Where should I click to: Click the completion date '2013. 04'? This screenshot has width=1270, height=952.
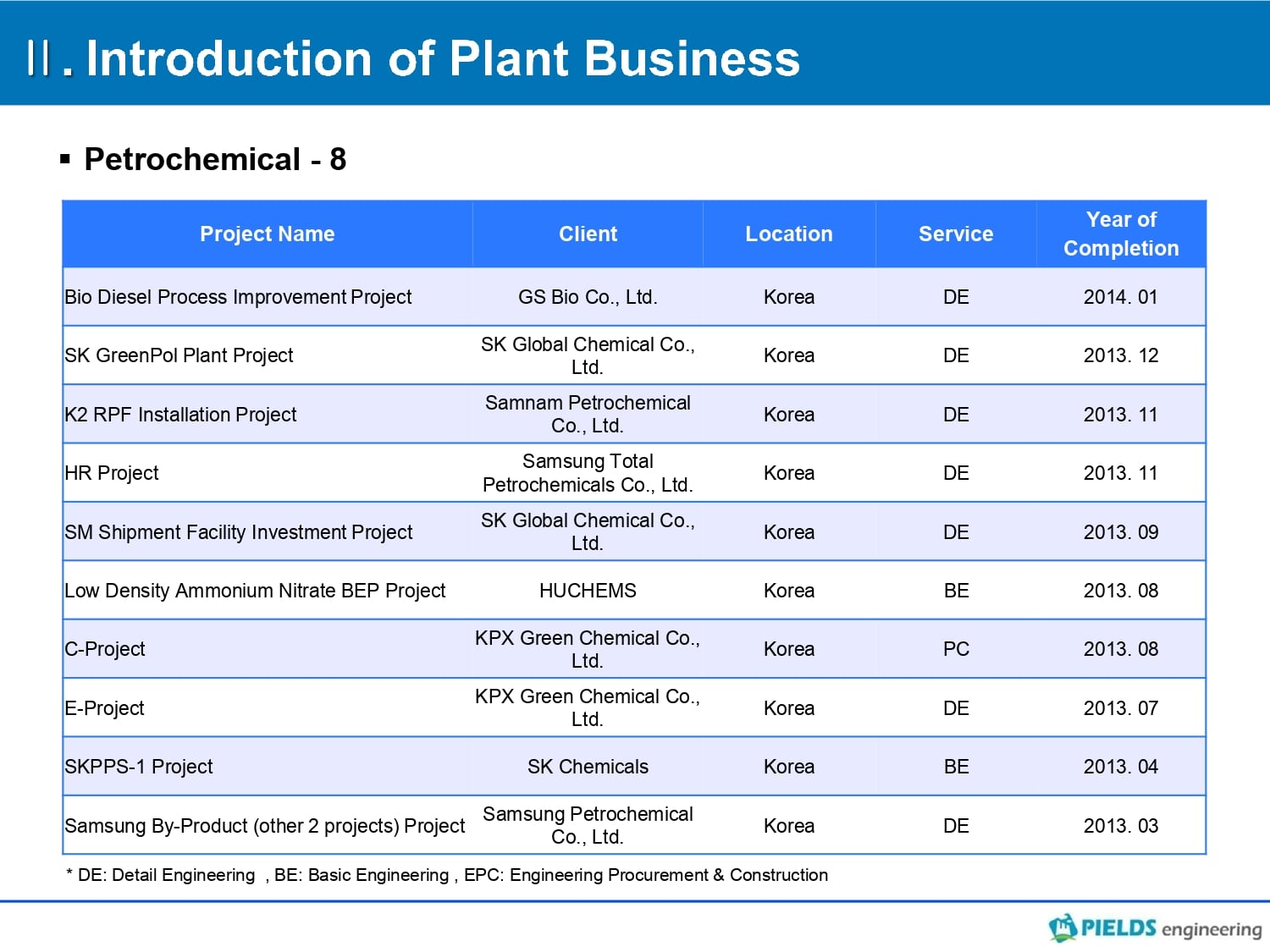pyautogui.click(x=1120, y=767)
